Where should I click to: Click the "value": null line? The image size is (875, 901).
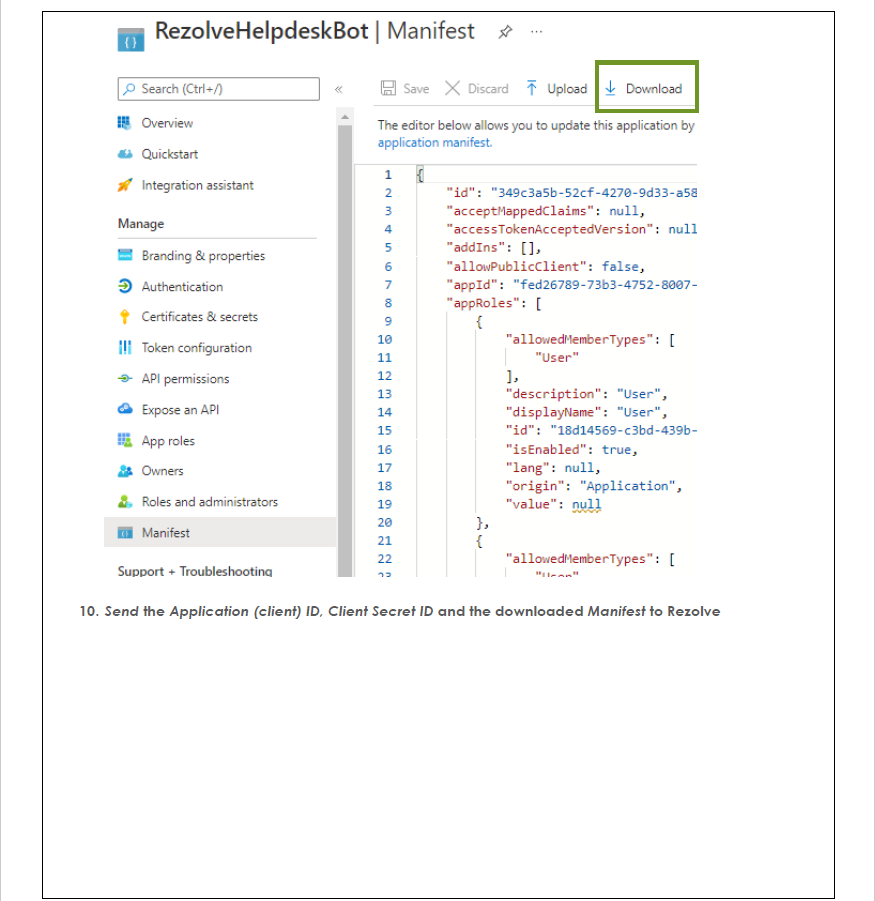point(553,504)
